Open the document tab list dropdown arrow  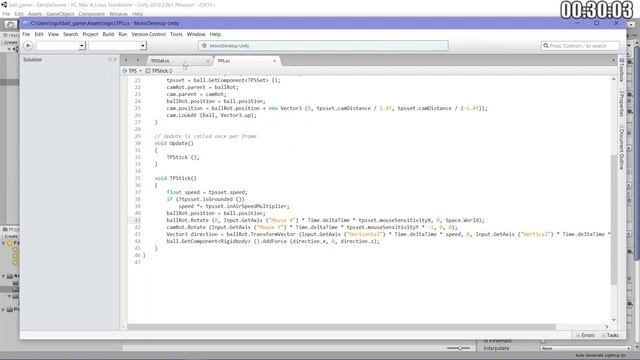613,60
